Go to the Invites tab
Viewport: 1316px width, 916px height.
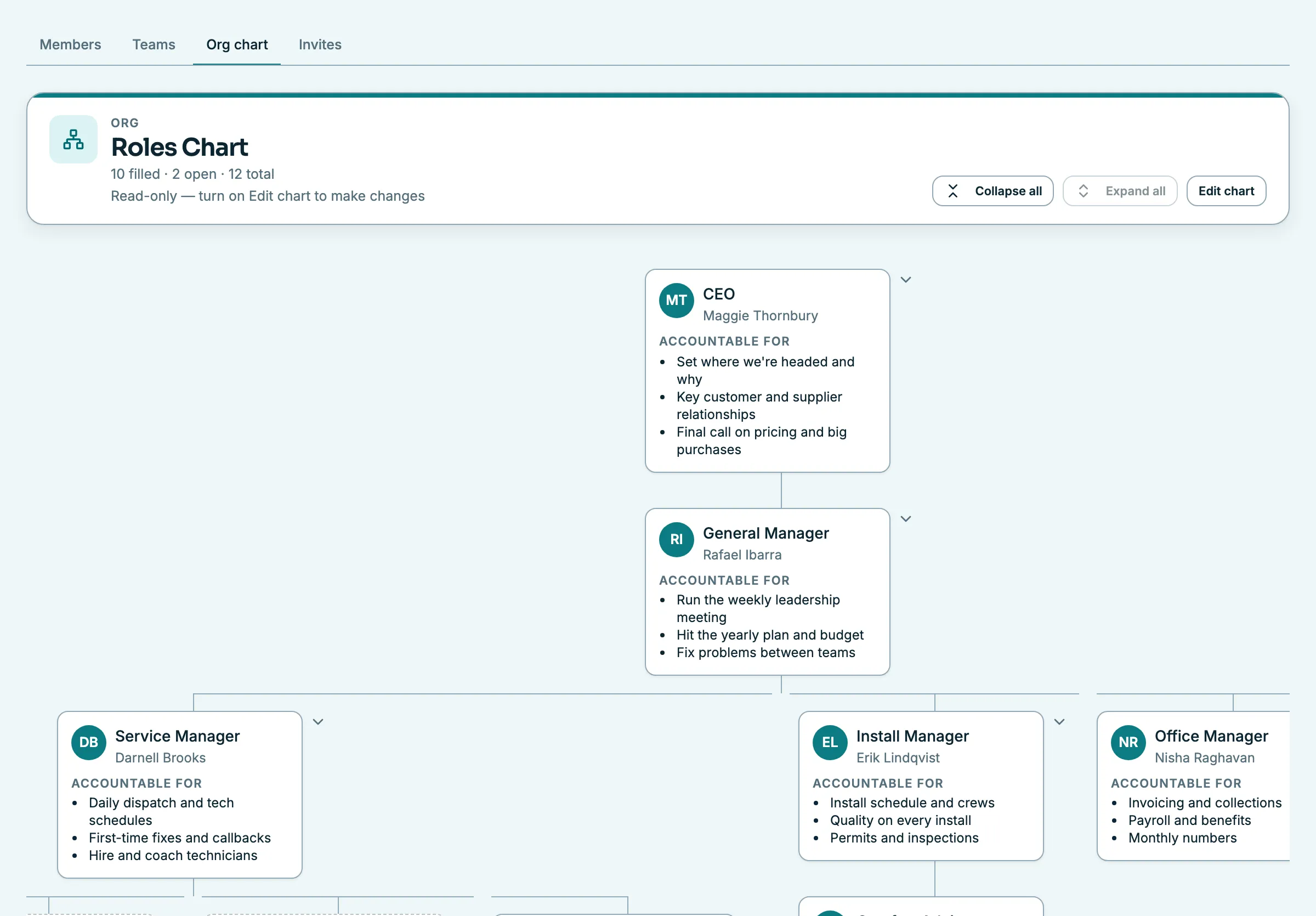(320, 44)
